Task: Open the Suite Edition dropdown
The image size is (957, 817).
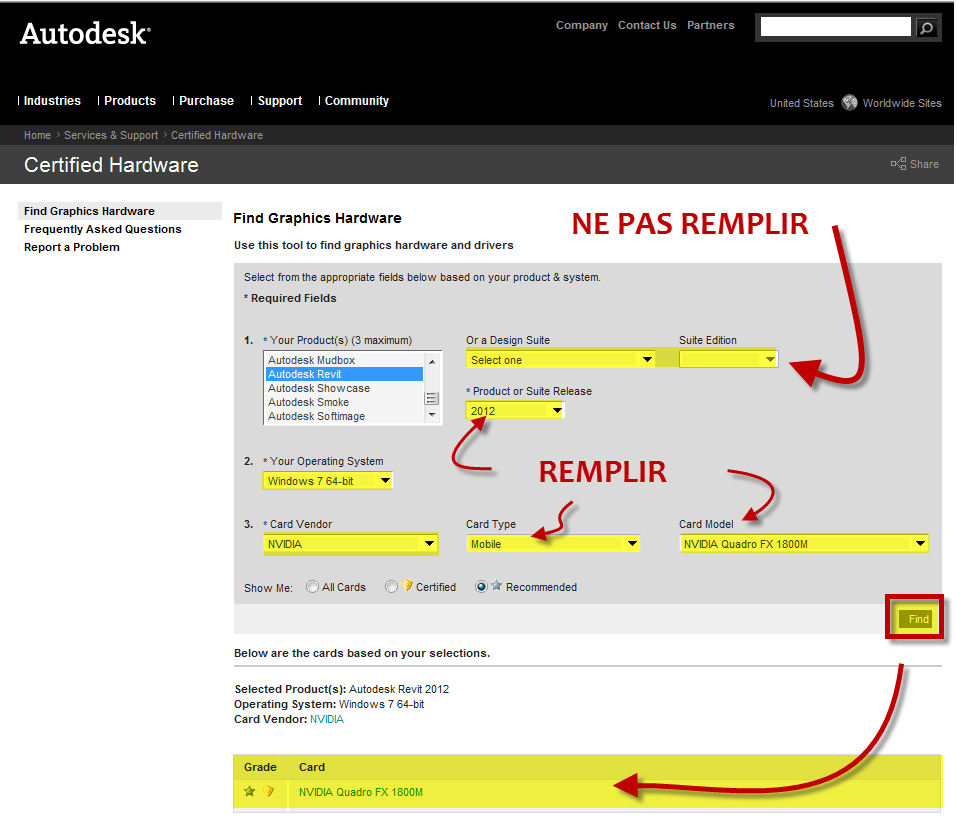Action: point(728,359)
